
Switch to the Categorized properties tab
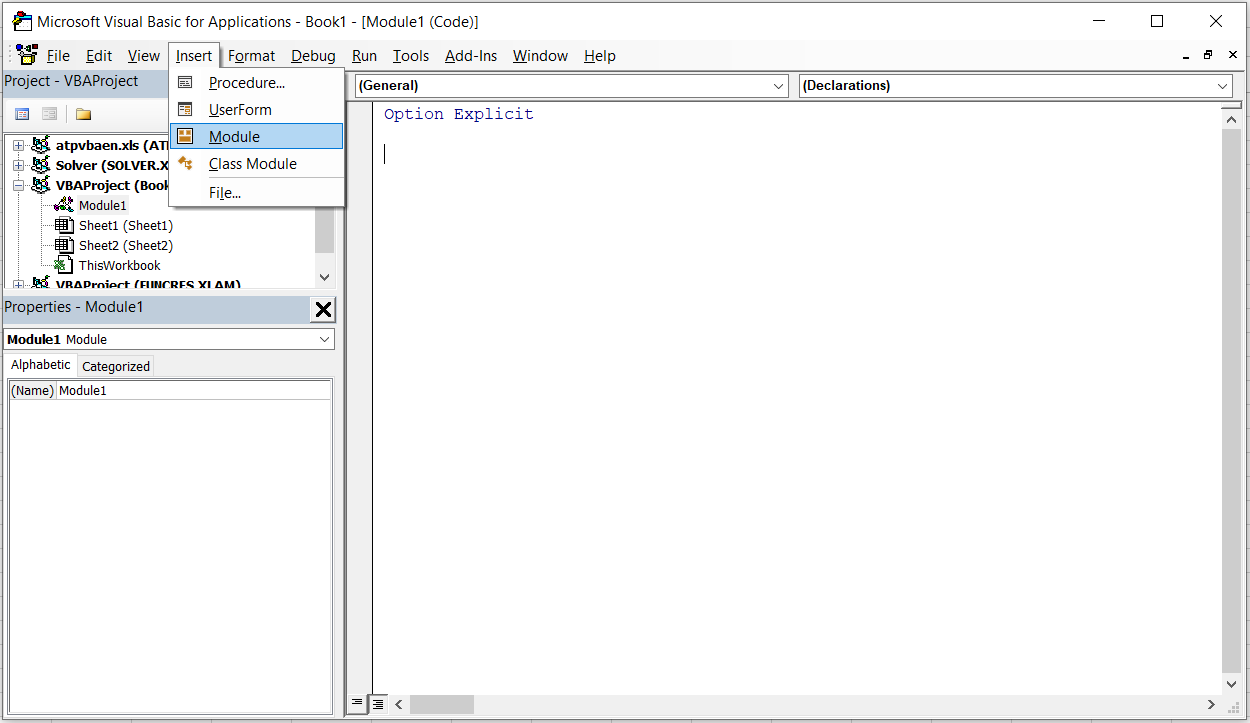[116, 367]
